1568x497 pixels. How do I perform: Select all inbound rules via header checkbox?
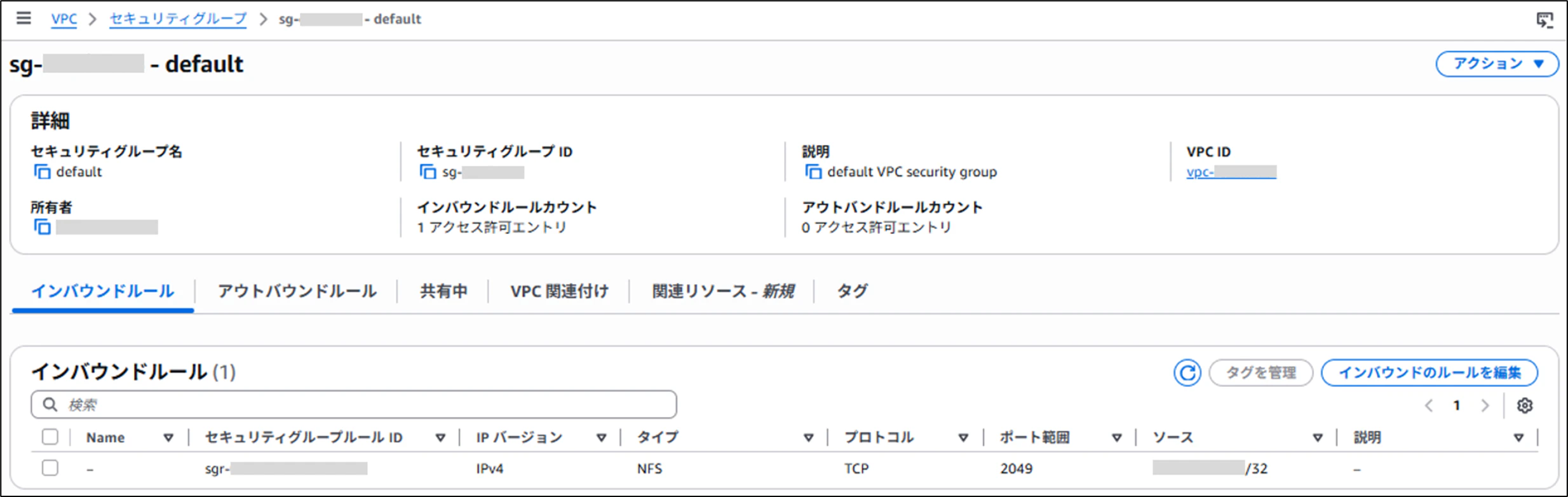50,437
